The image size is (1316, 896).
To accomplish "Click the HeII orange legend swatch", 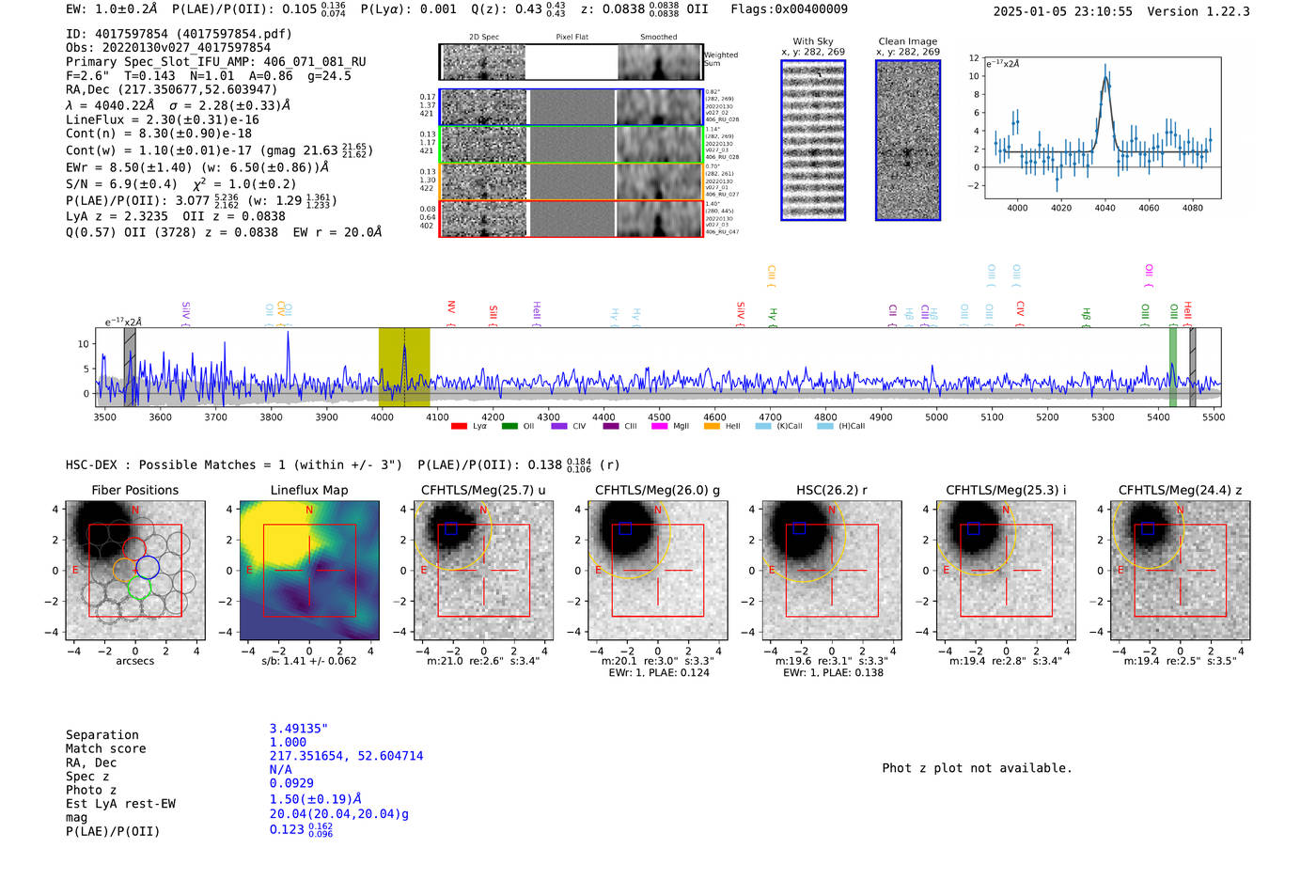I will point(712,426).
